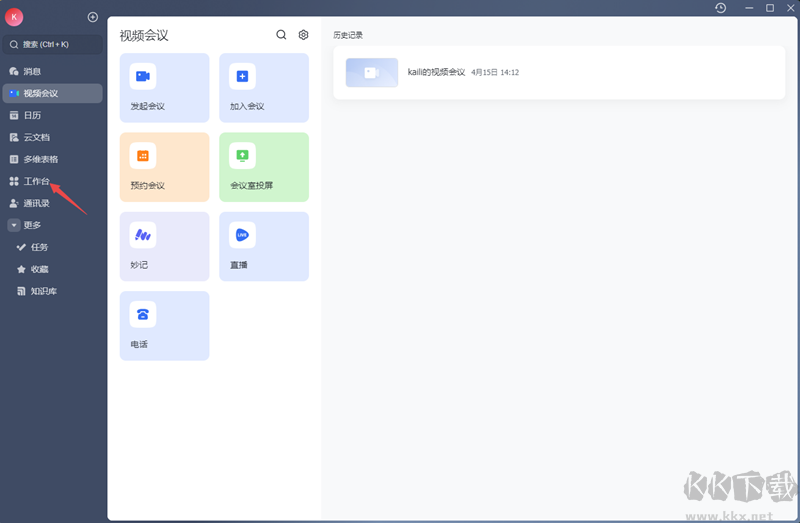
Task: Close the window
Action: [x=790, y=8]
